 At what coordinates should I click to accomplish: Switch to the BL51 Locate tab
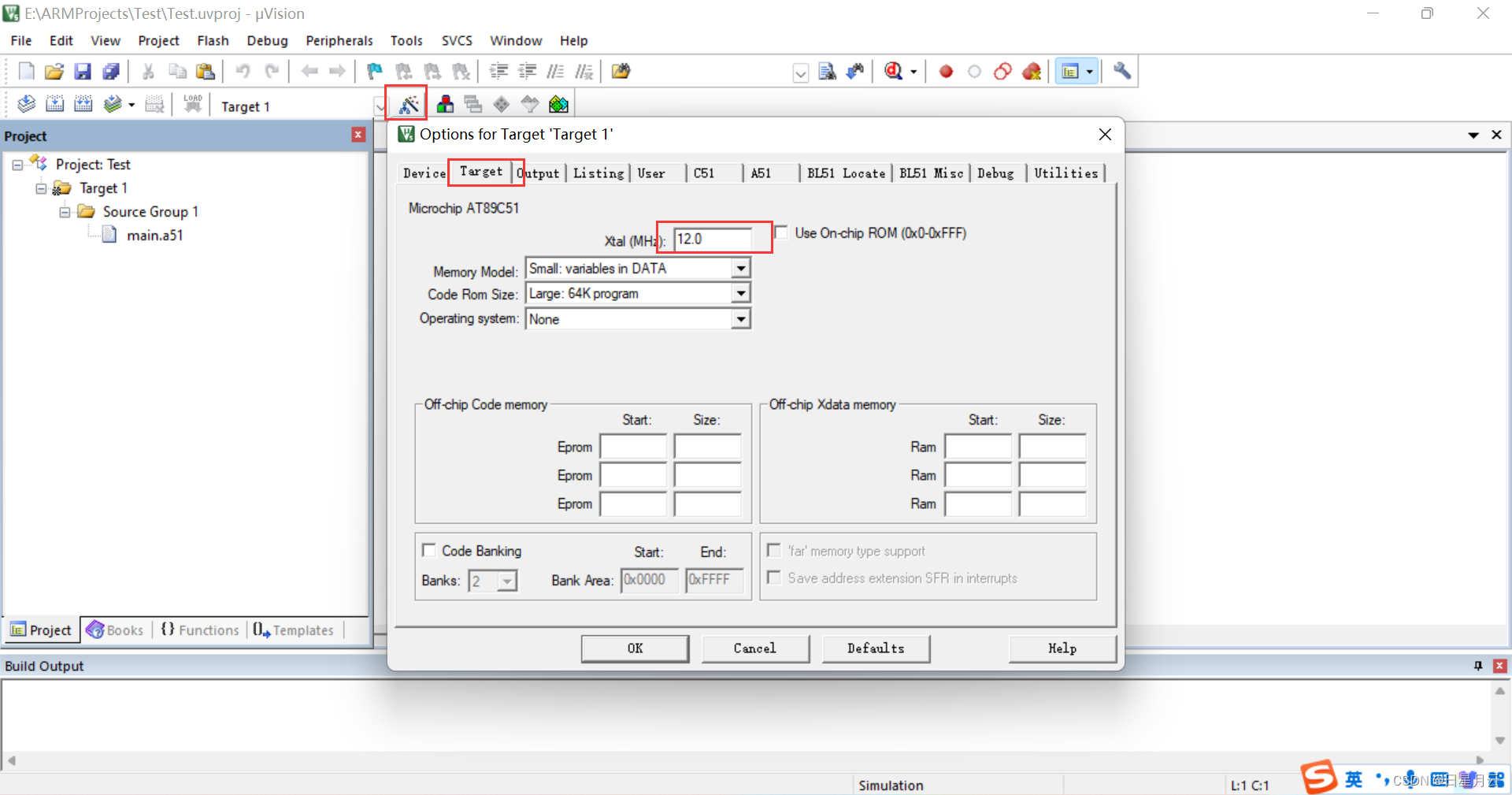pos(846,173)
